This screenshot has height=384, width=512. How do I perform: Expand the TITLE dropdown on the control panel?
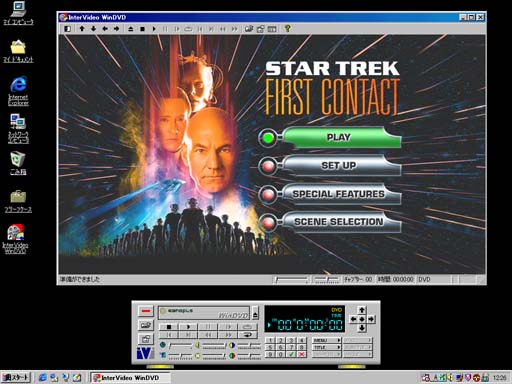[x=327, y=347]
